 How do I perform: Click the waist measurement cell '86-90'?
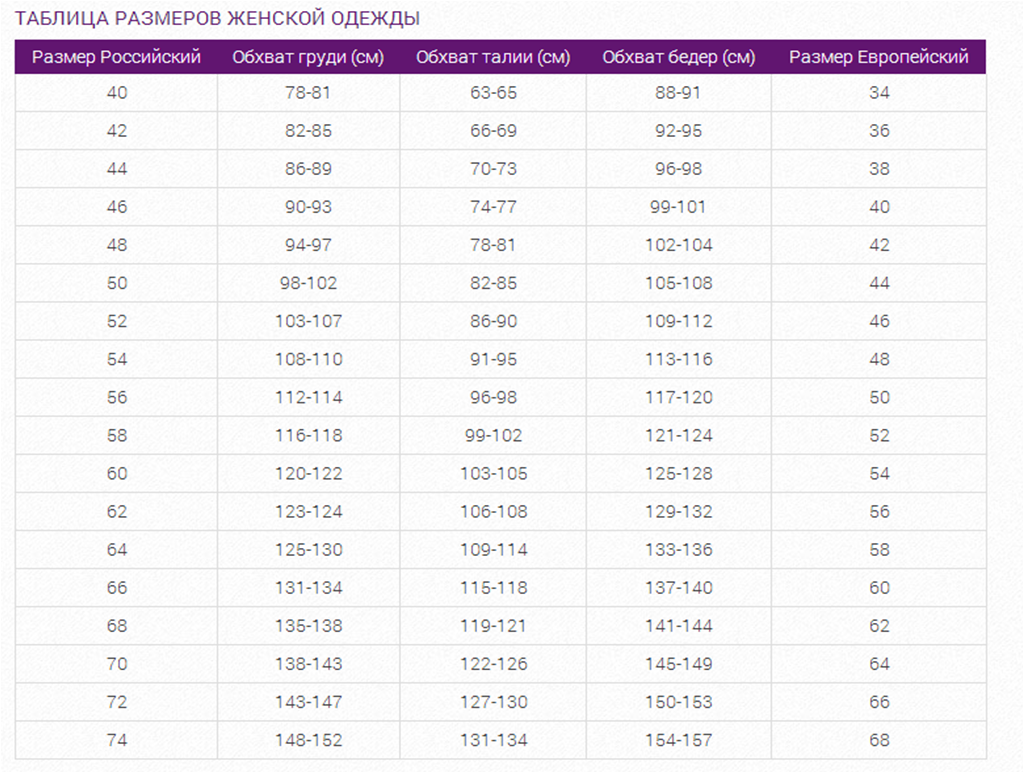point(493,321)
